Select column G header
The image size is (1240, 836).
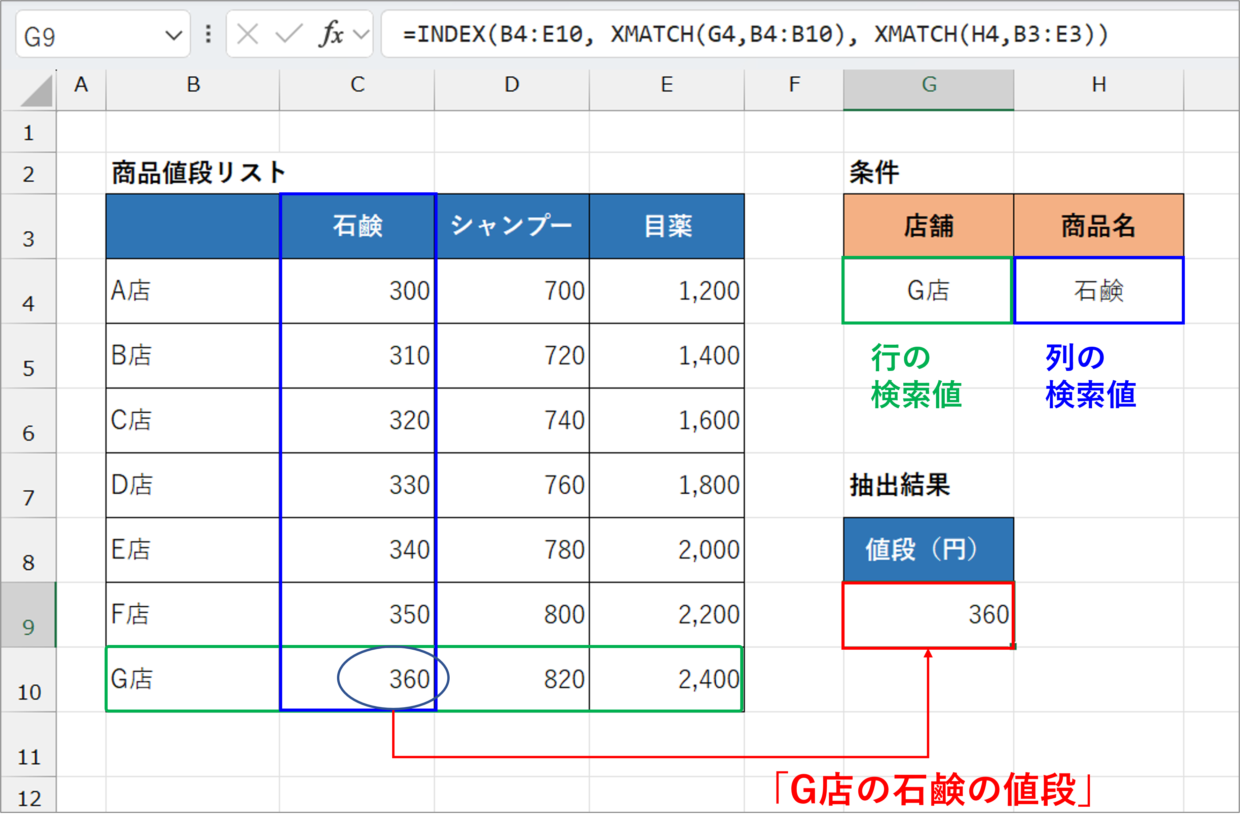tap(928, 86)
